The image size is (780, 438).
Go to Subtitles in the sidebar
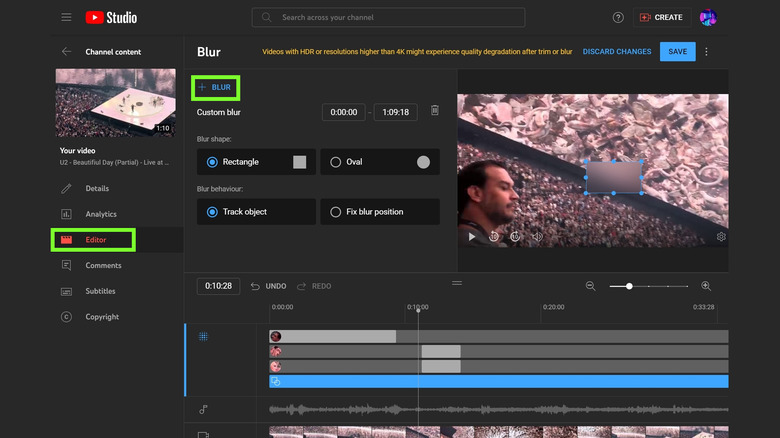pos(100,291)
